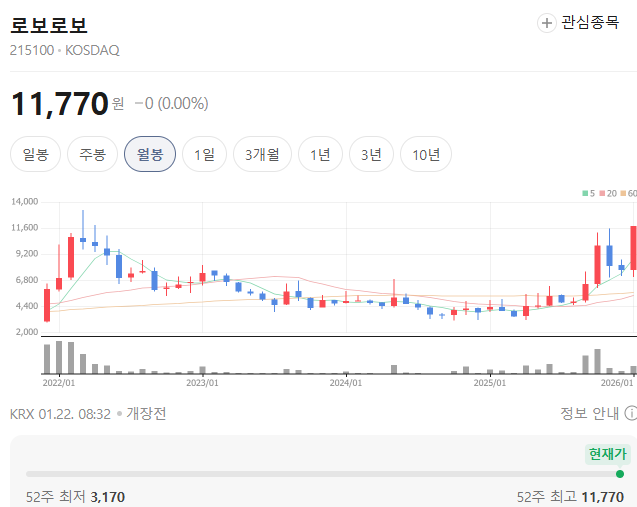Screen dimensions: 637x507
Task: Click the 52주 최저 3,170 value
Action: [x=107, y=497]
